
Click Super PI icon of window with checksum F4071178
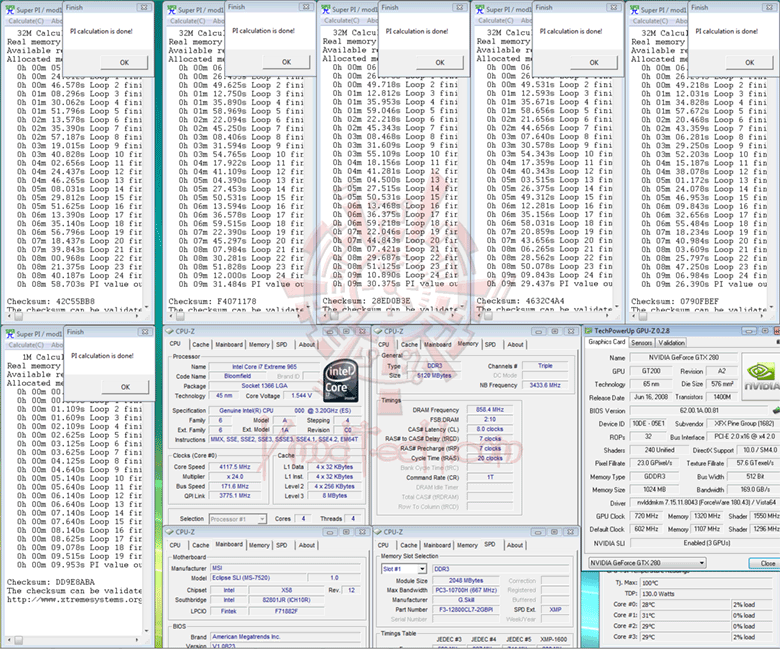[x=172, y=9]
